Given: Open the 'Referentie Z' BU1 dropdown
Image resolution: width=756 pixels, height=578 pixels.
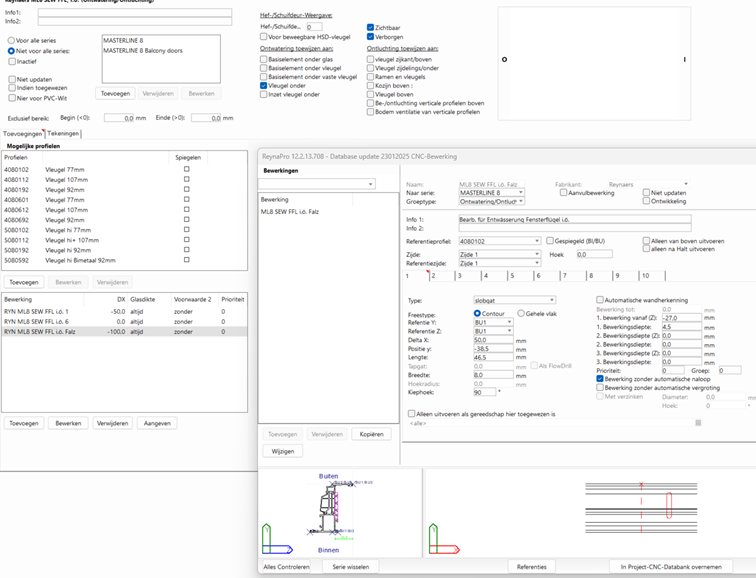Looking at the screenshot, I should [509, 331].
